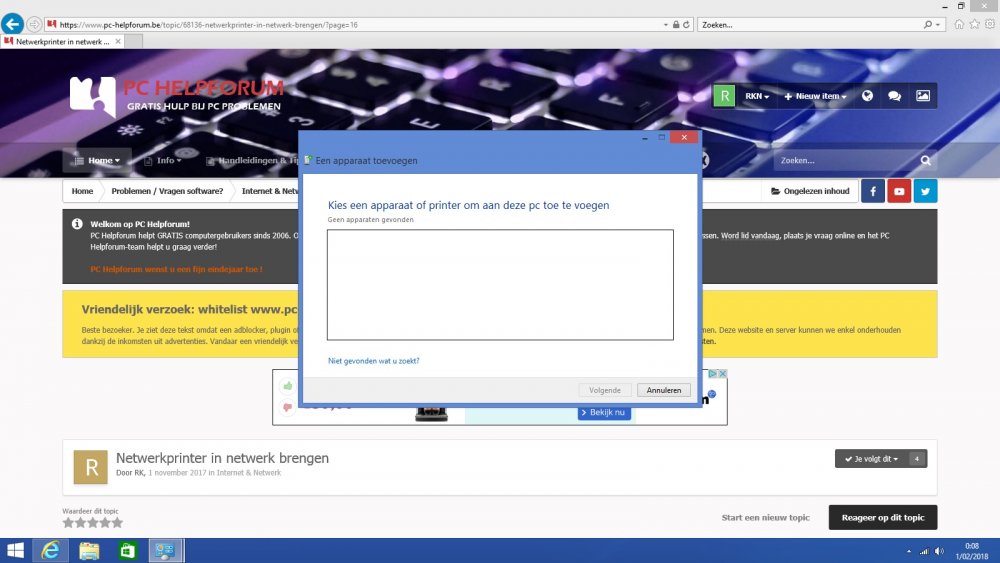Screen dimensions: 1000x563
Task: Show hidden tray icons arrow
Action: point(909,551)
